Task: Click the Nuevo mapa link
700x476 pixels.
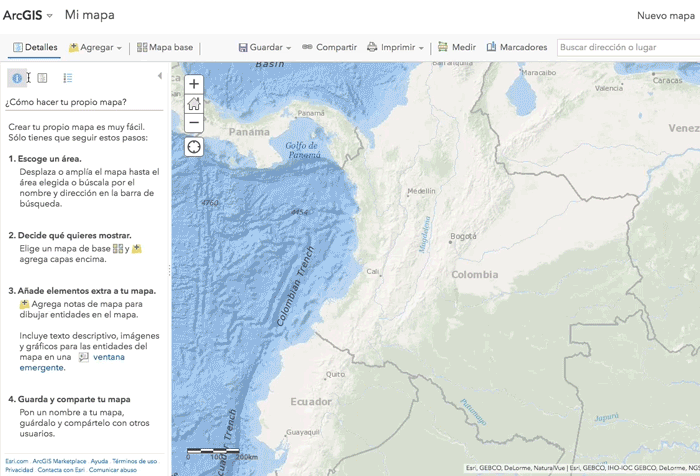Action: [665, 15]
